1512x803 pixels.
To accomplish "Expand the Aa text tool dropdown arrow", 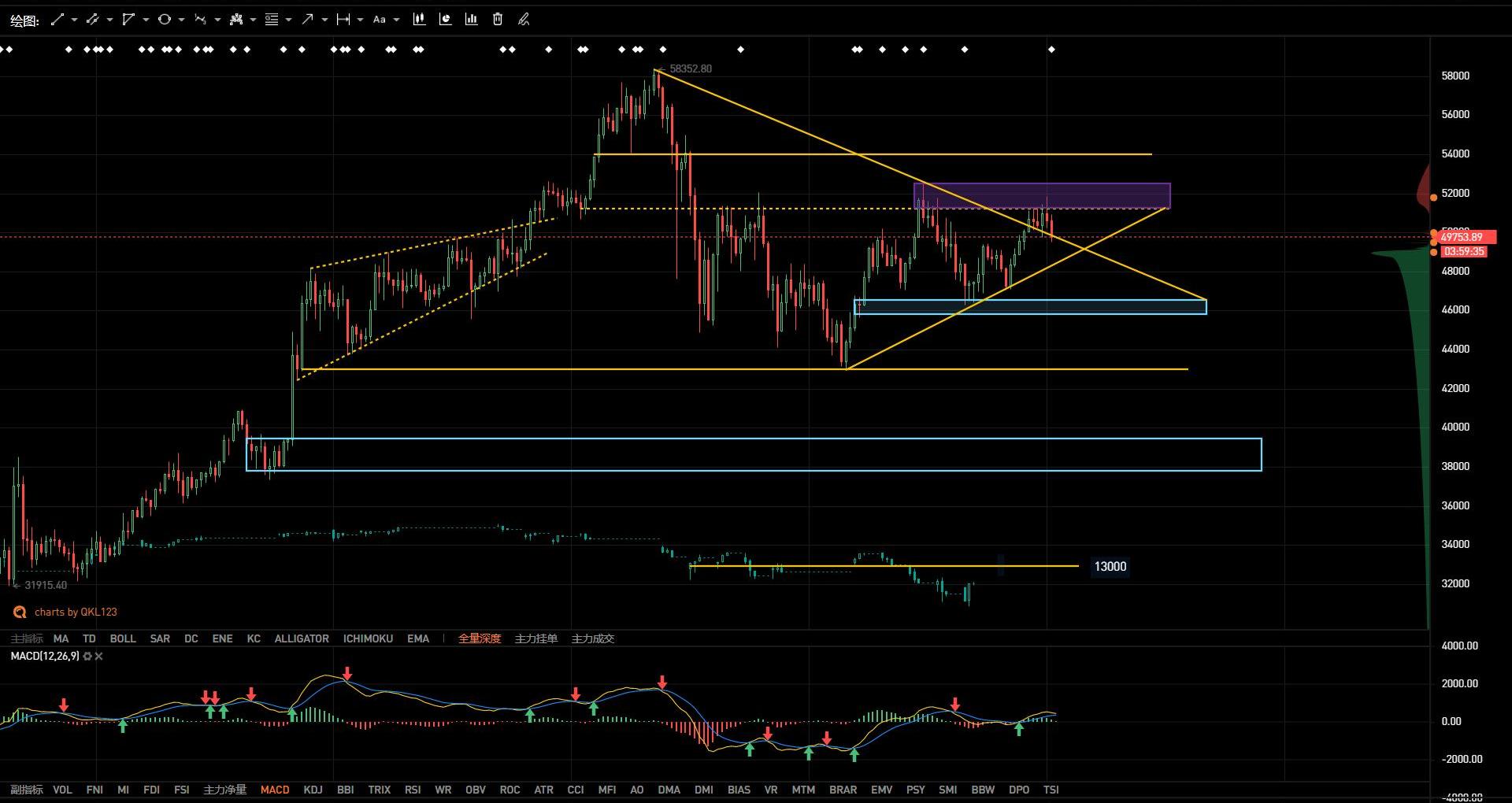I will 396,20.
